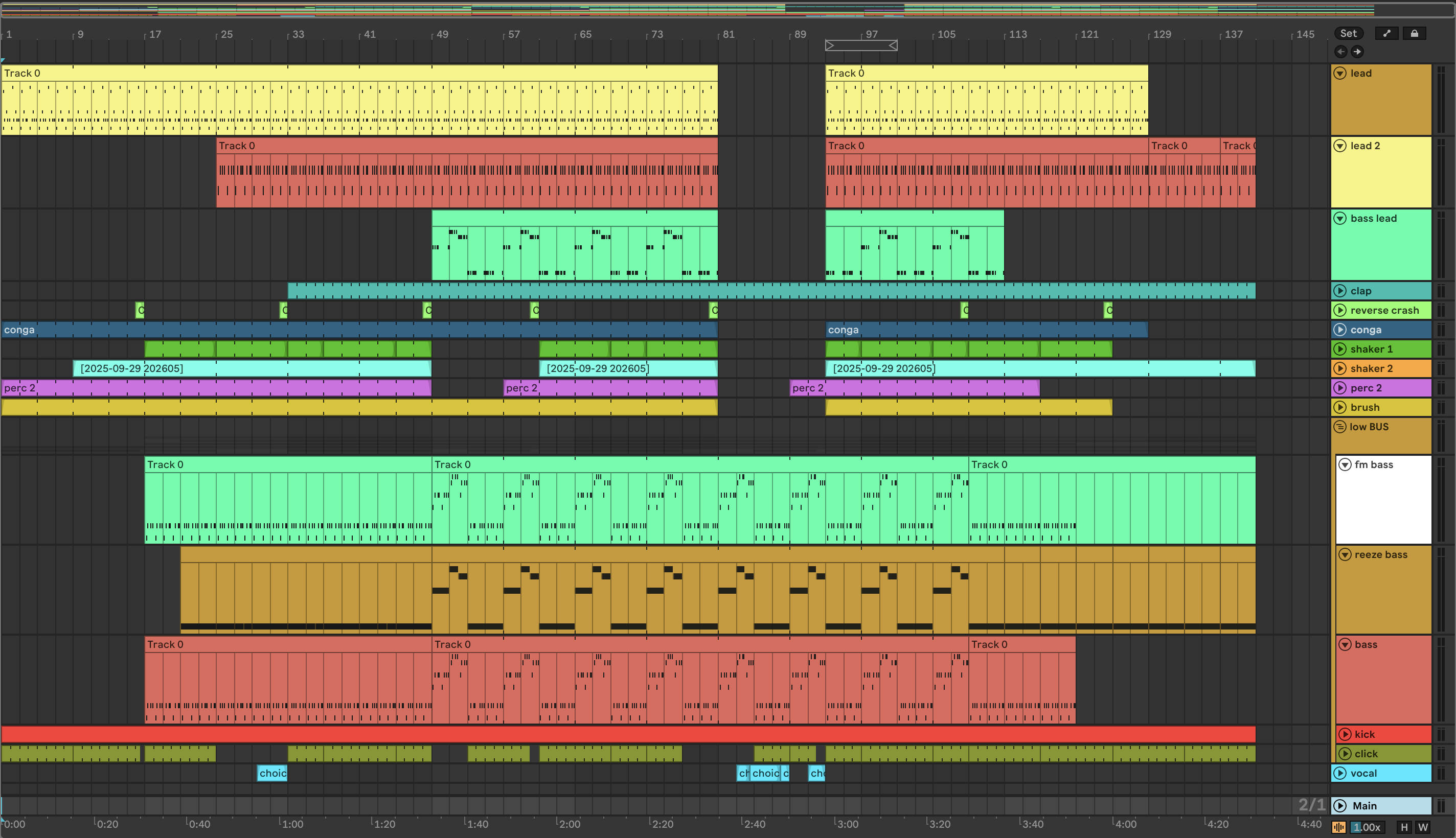Expand the clap track with its arrow
The height and width of the screenshot is (838, 1456).
[1340, 291]
